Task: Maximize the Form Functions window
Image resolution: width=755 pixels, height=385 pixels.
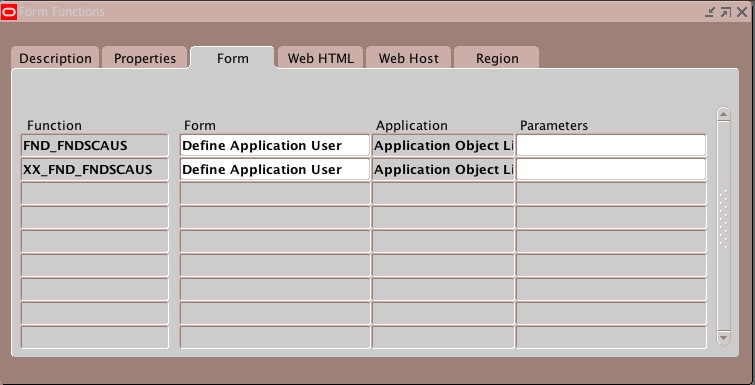Action: [726, 12]
